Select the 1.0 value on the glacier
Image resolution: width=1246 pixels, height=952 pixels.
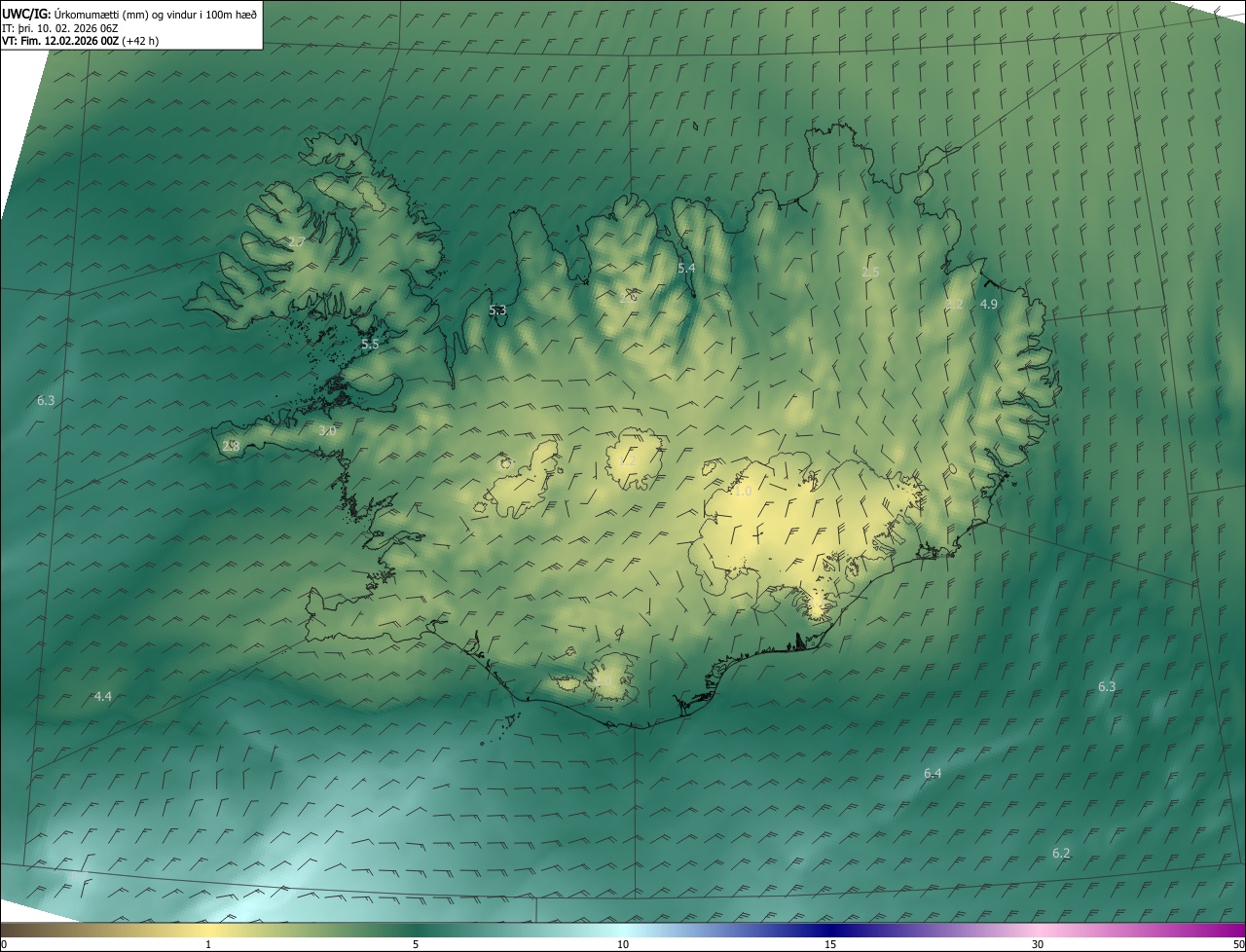pos(743,492)
